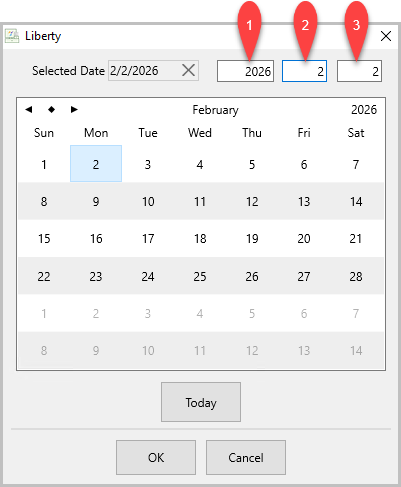Viewport: 401px width, 487px height.
Task: Click the diamond current-month icon
Action: pyautogui.click(x=51, y=109)
